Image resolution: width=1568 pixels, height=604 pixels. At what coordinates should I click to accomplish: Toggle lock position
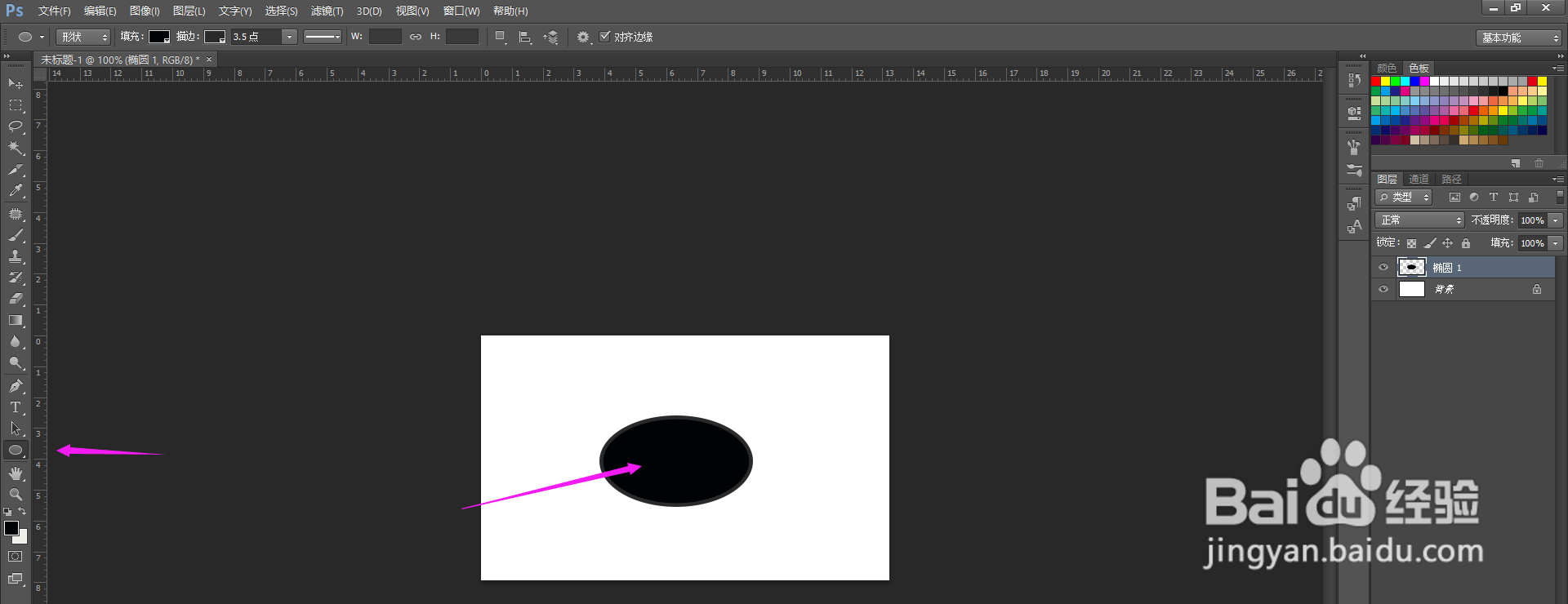click(x=1448, y=243)
